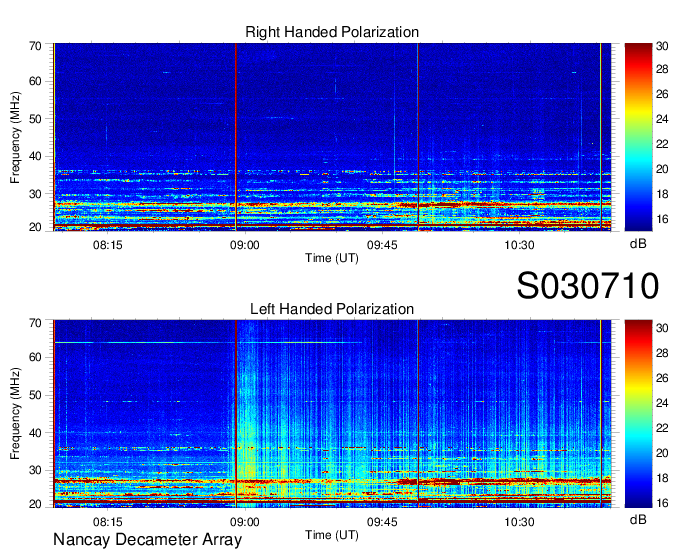Click the '28' value on bottom colorbar
The height and width of the screenshot is (552, 680).
click(662, 353)
